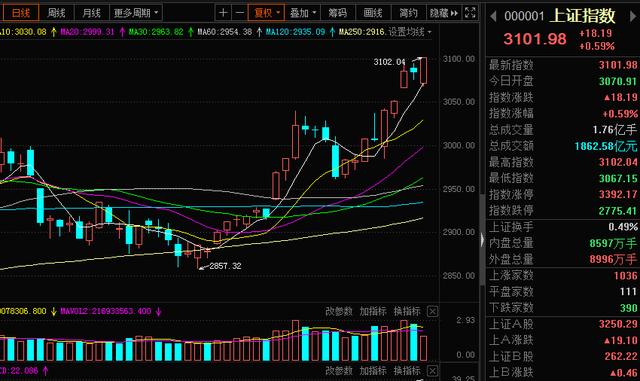Image resolution: width=640 pixels, height=381 pixels.
Task: Click 换指标 in the volume indicator panel
Action: tap(407, 311)
